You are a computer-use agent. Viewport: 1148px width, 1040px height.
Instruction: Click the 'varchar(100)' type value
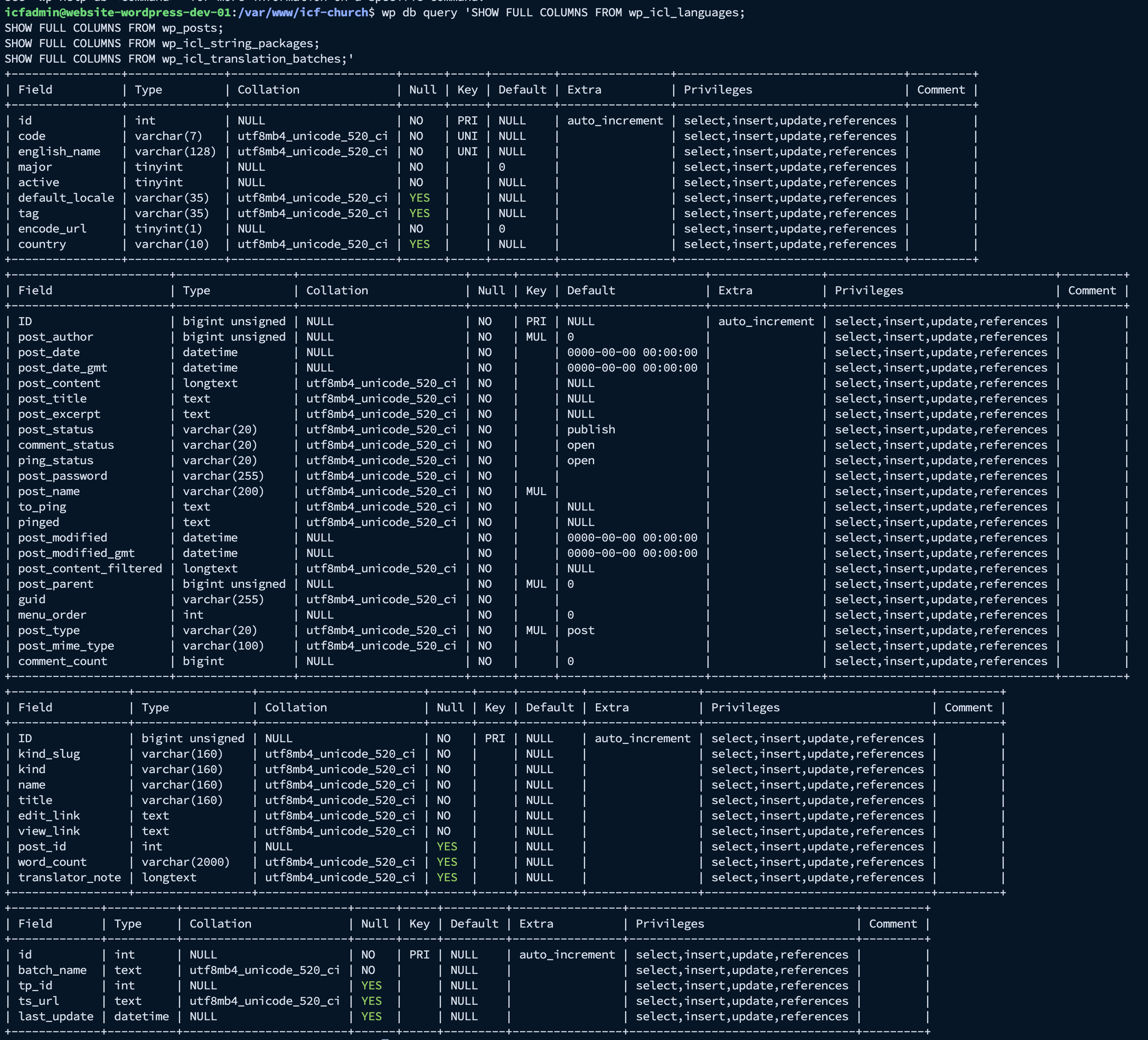223,646
